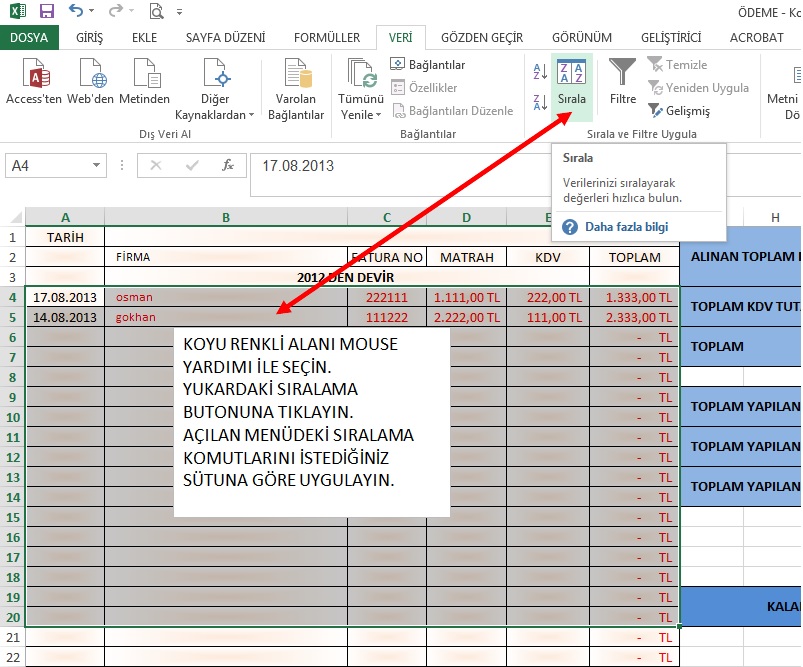Open the Name Box dropdown arrow
Screen dimensions: 803x667
click(x=97, y=166)
